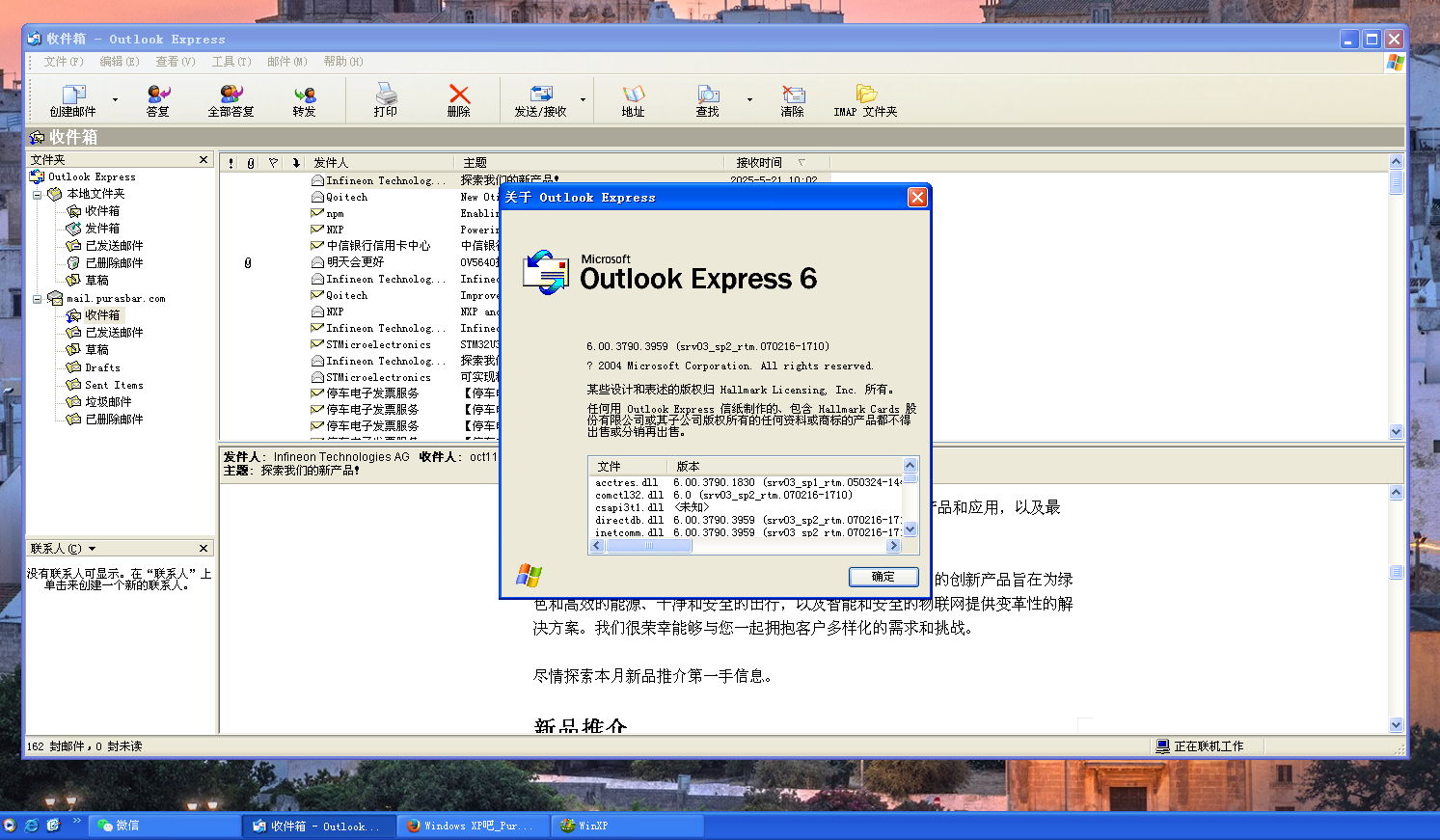Open dropdown arrow next to 查找

tap(749, 99)
